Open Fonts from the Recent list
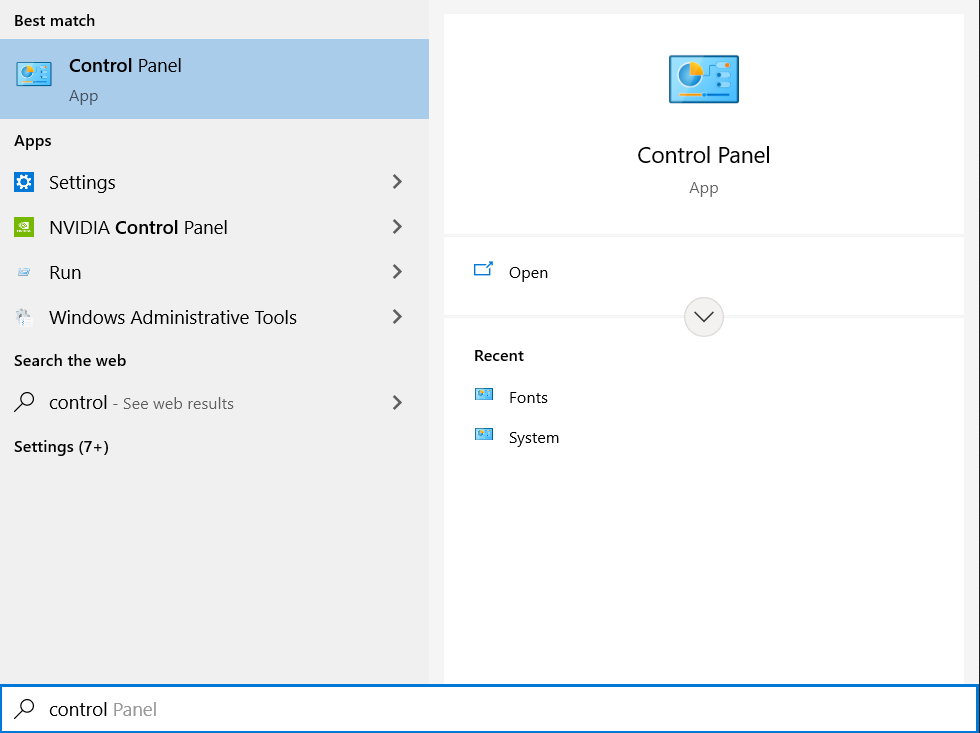The image size is (980, 733). (x=528, y=397)
